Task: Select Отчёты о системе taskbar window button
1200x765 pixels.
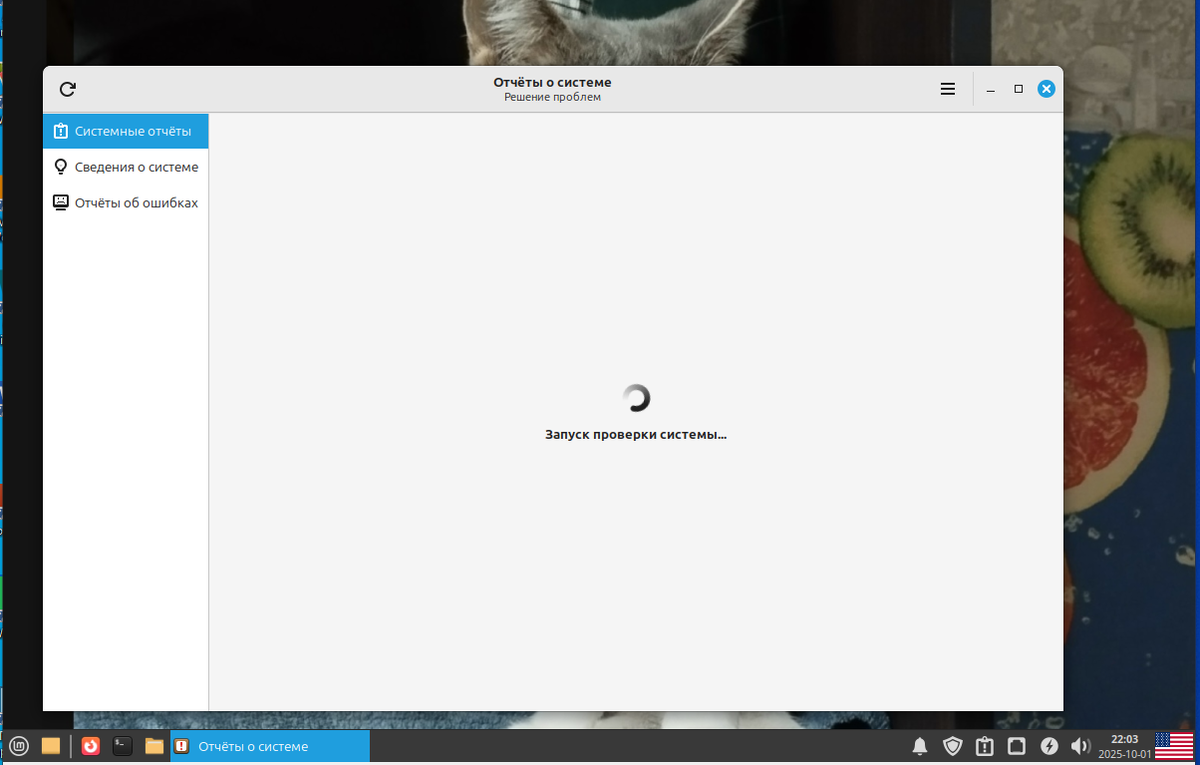Action: [x=270, y=746]
